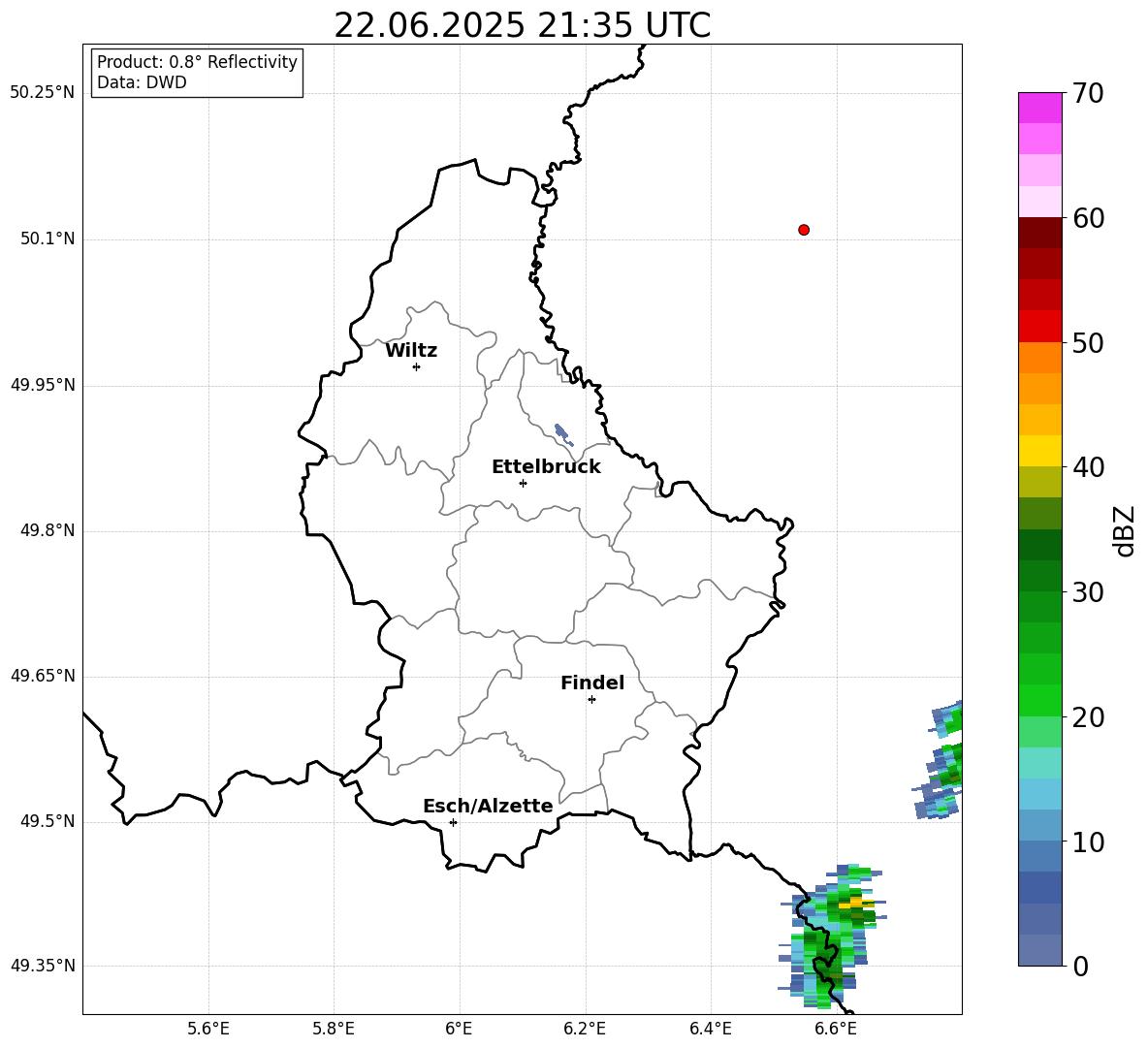Screen dimensions: 1148x1048
Task: Click the 6.6°E longitude label
Action: point(836,1029)
